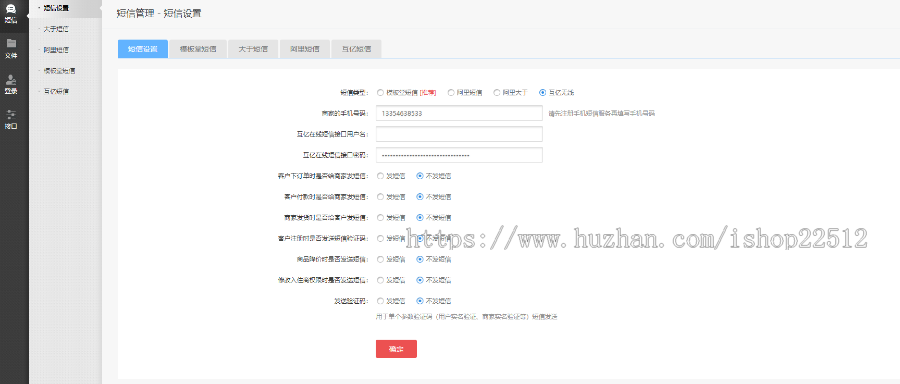Click the red 确定 submit button
The image size is (900, 384).
pyautogui.click(x=396, y=349)
